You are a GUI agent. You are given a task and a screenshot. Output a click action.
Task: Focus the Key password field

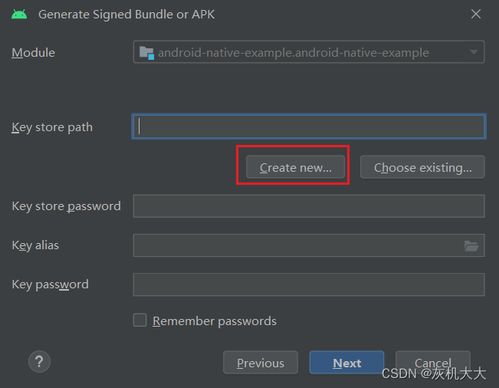309,285
